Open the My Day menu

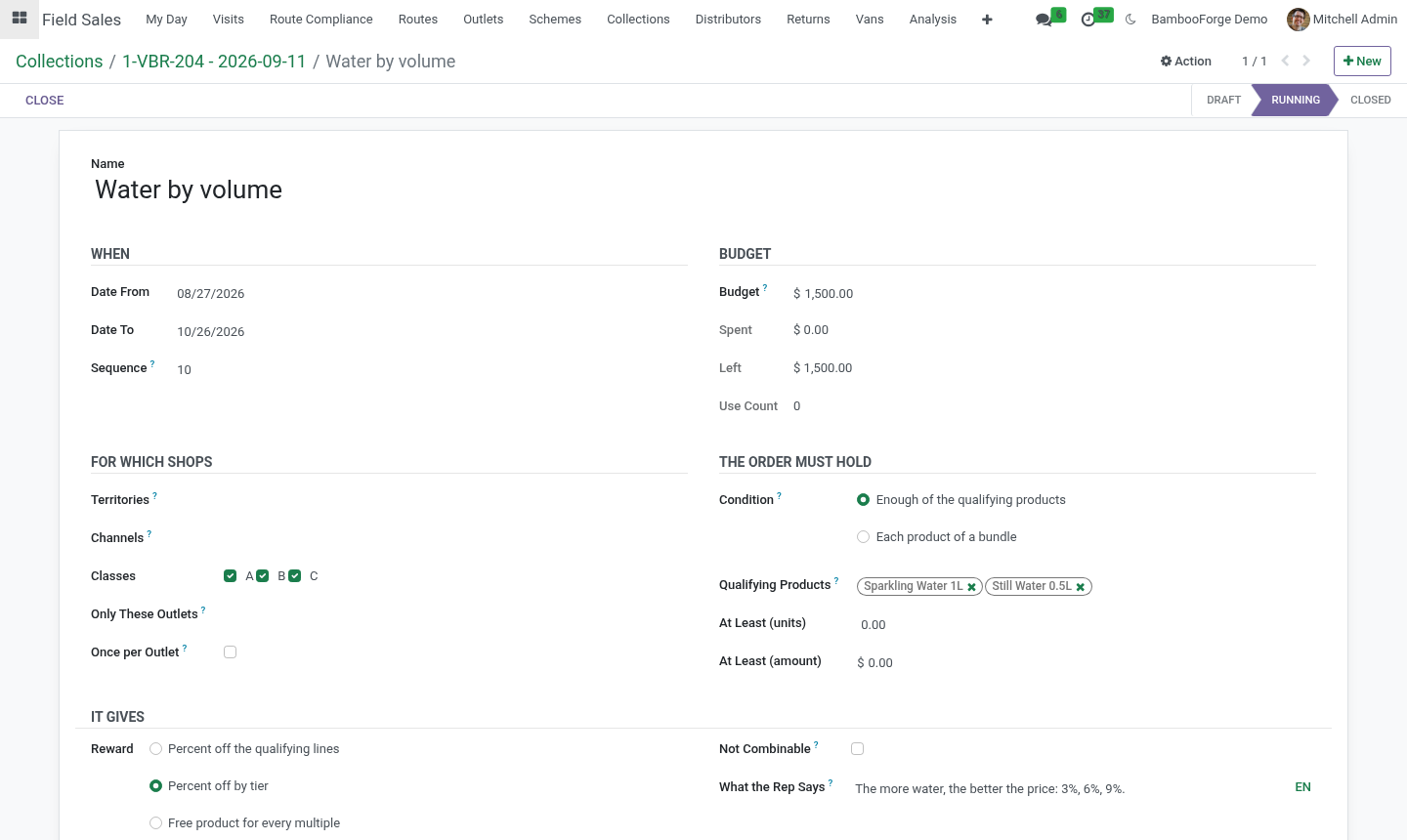click(x=166, y=20)
